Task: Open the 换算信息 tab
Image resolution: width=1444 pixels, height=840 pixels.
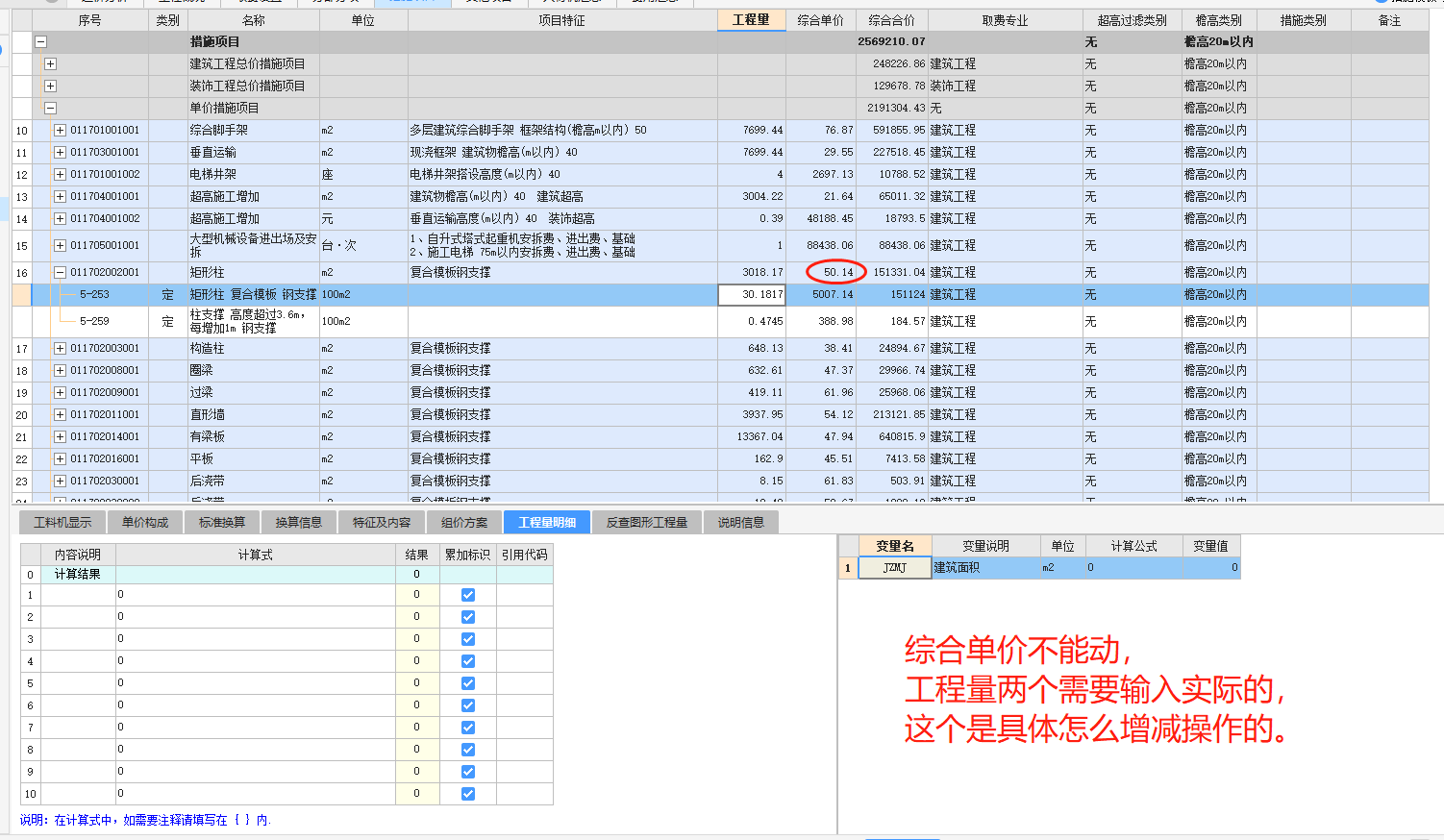Action: tap(299, 522)
